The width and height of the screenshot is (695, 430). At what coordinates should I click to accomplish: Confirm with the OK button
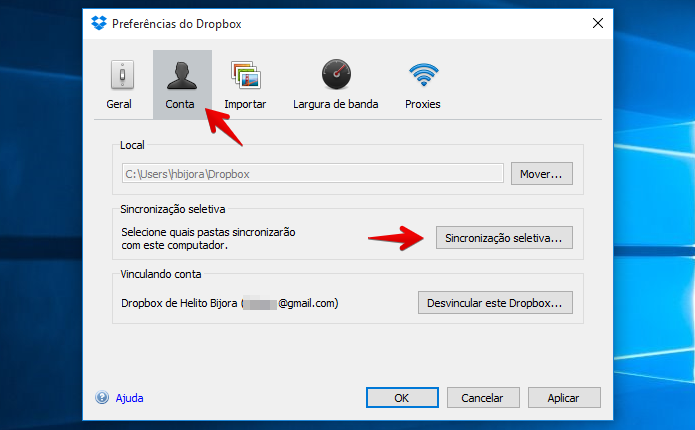[402, 398]
